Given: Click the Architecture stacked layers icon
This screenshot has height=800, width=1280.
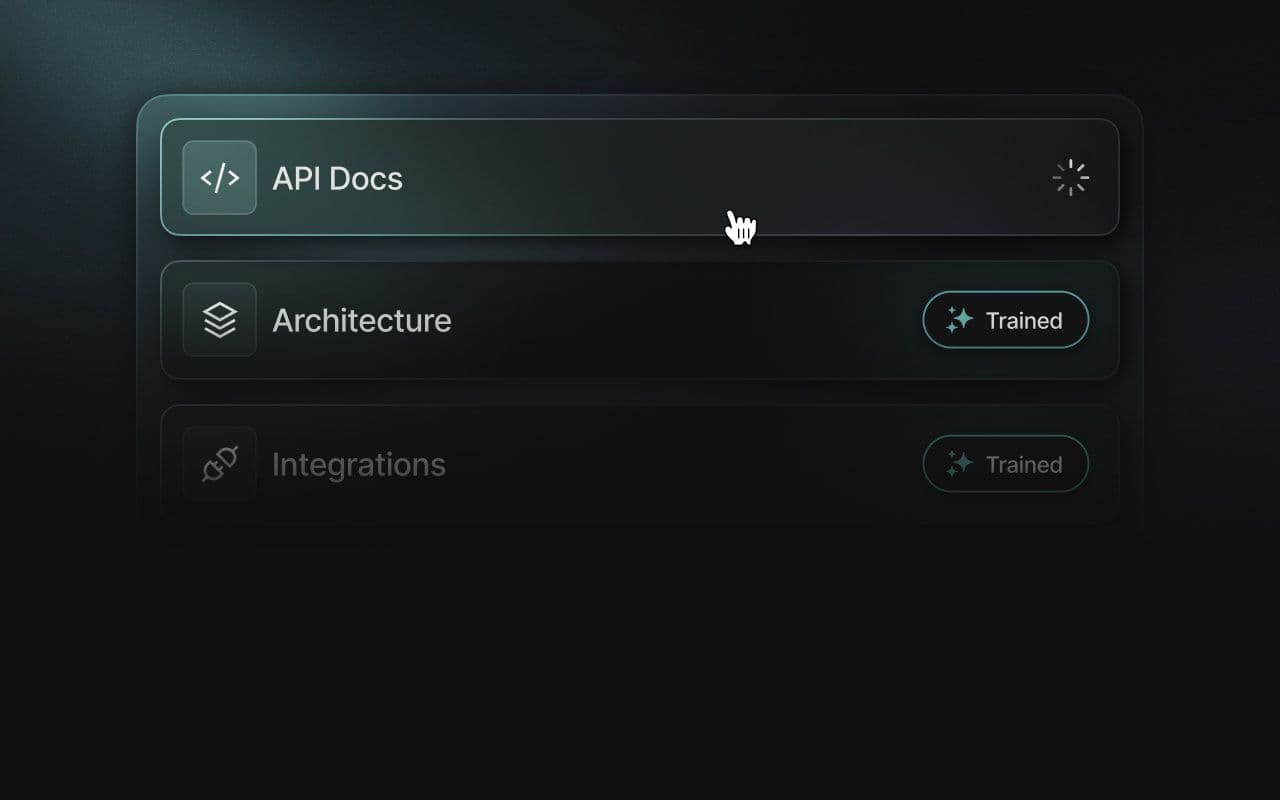Looking at the screenshot, I should coord(219,320).
